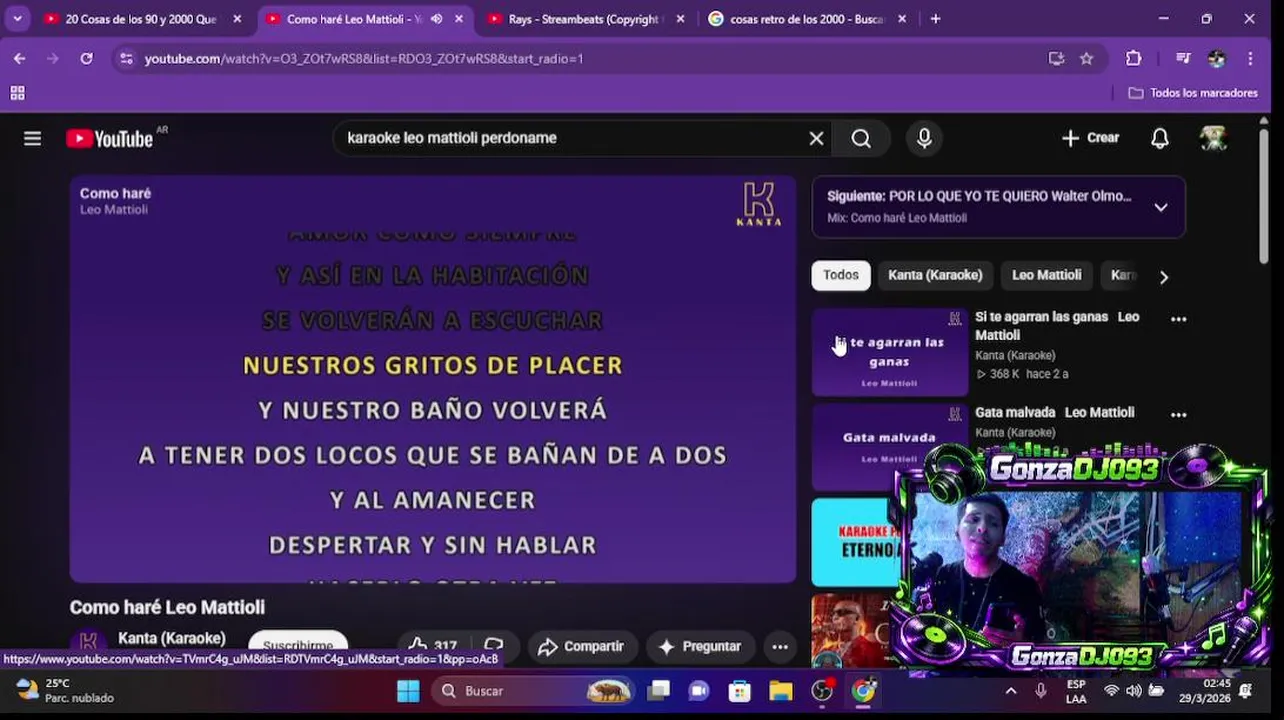Open Task View on the taskbar
The height and width of the screenshot is (720, 1284).
point(658,691)
